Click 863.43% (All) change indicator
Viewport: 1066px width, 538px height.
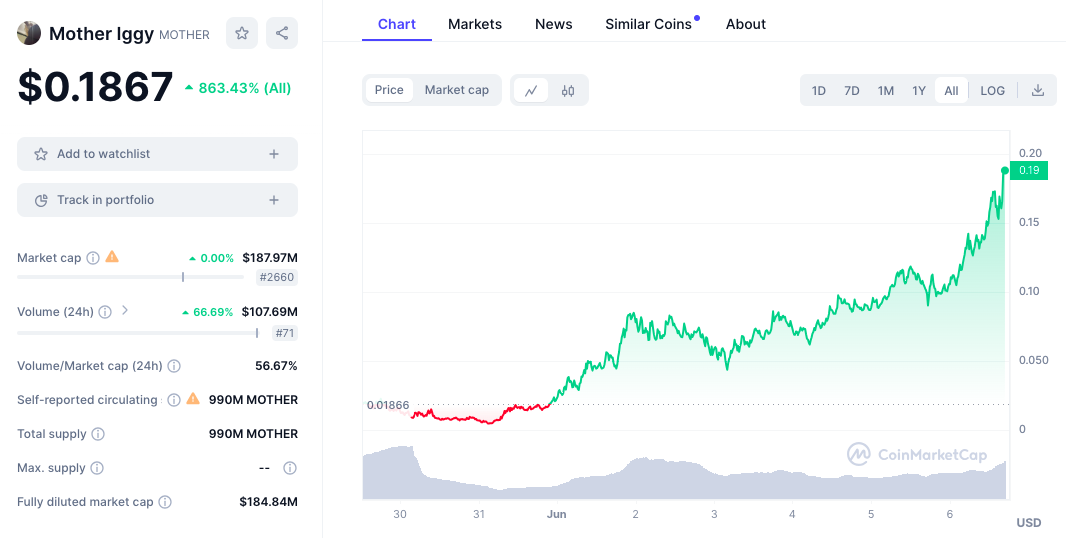pyautogui.click(x=238, y=88)
